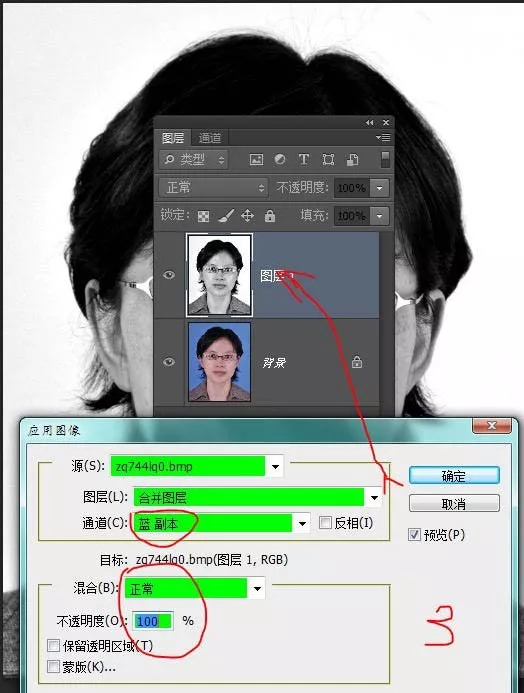This screenshot has height=693, width=524.
Task: Filter layers by smart object icon
Action: point(352,160)
